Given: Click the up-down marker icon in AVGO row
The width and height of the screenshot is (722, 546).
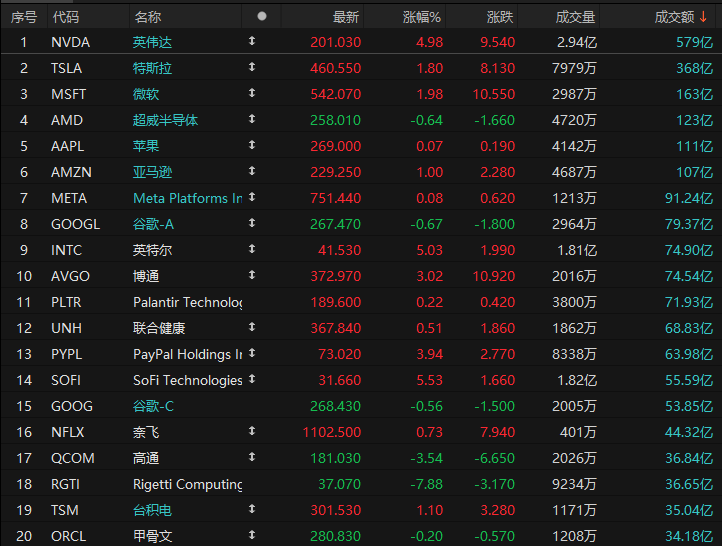Looking at the screenshot, I should (252, 275).
